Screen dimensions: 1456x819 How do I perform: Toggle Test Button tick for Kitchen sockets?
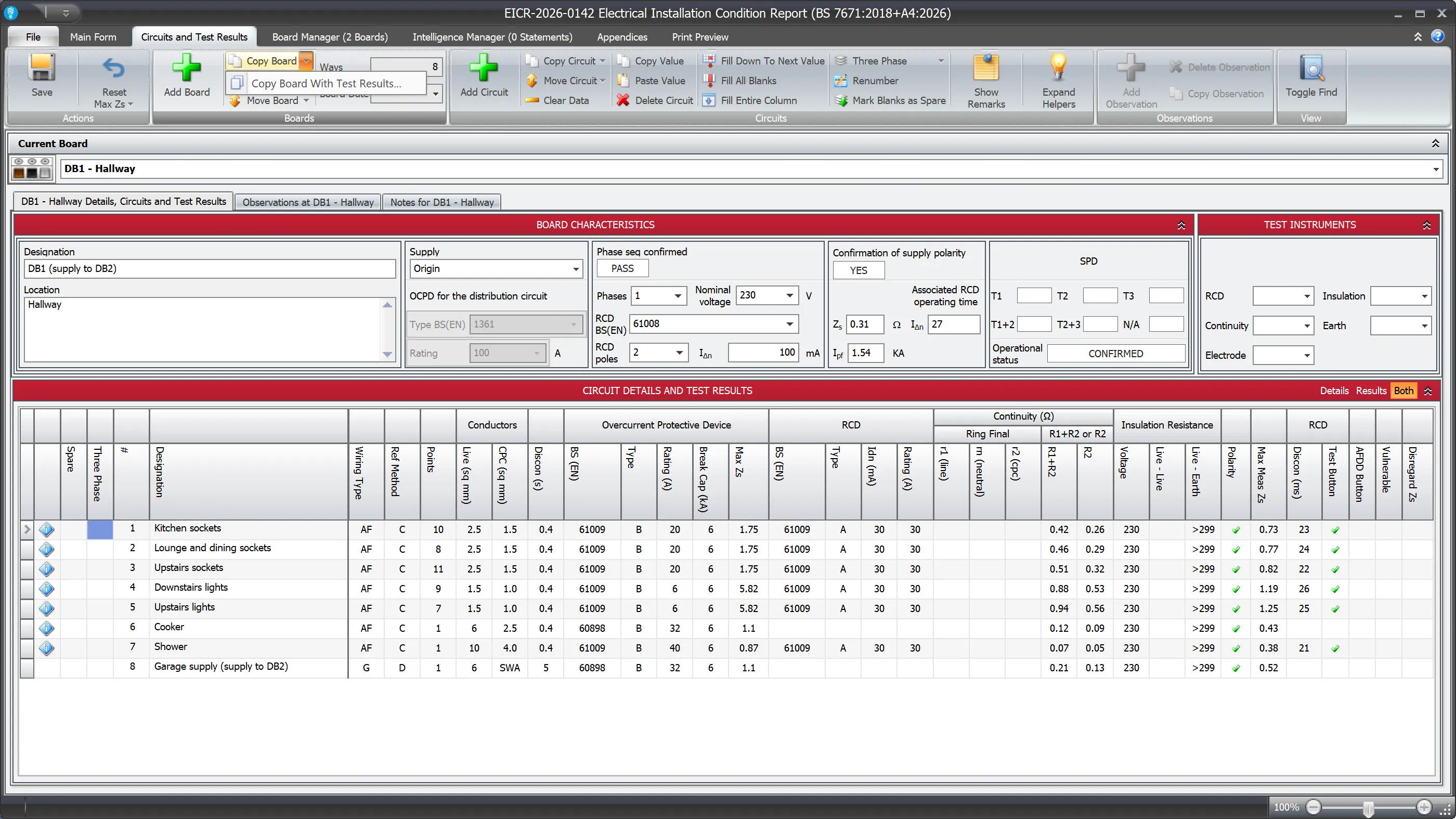click(x=1335, y=529)
